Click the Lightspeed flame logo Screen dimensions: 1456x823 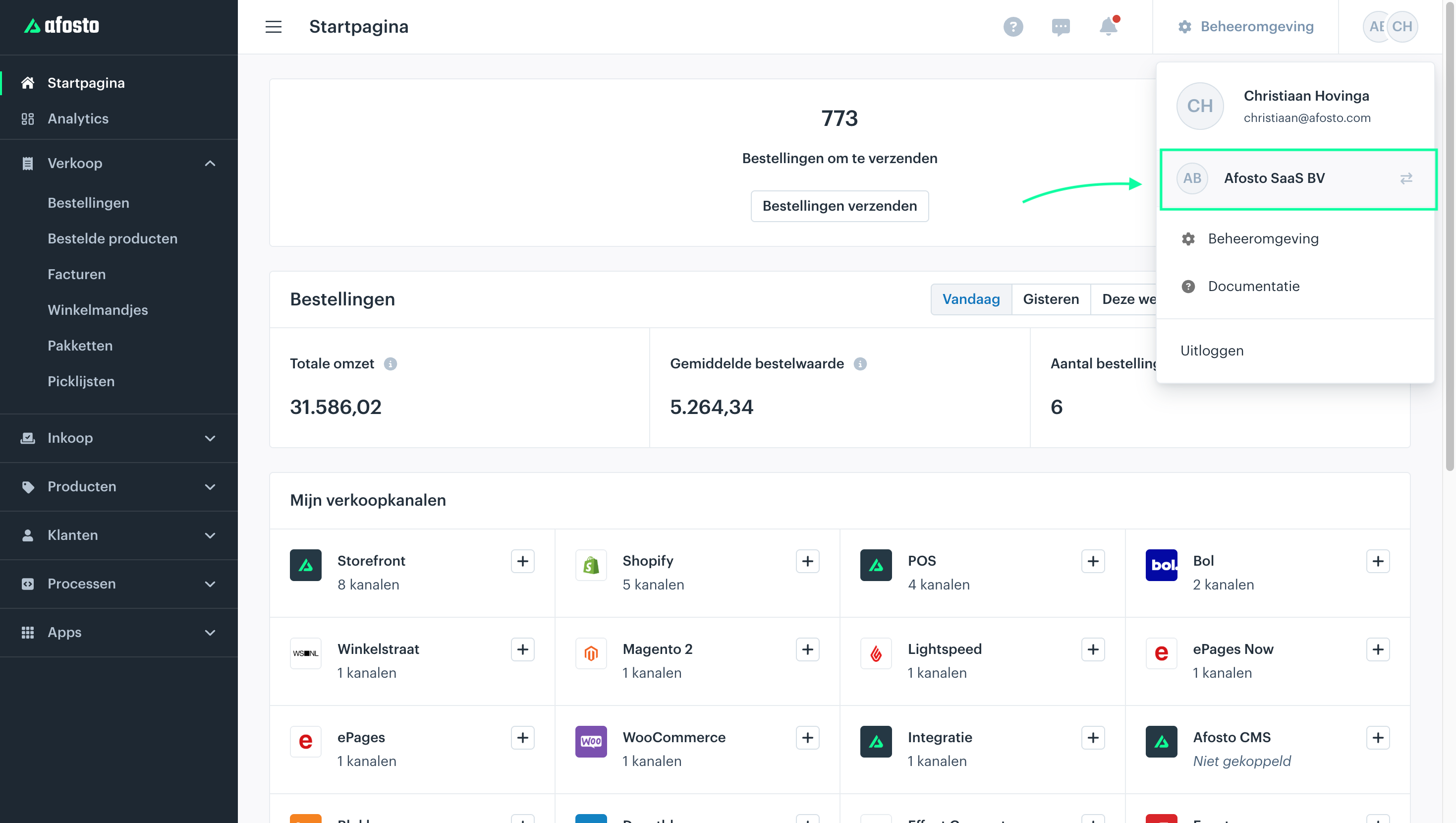[876, 653]
